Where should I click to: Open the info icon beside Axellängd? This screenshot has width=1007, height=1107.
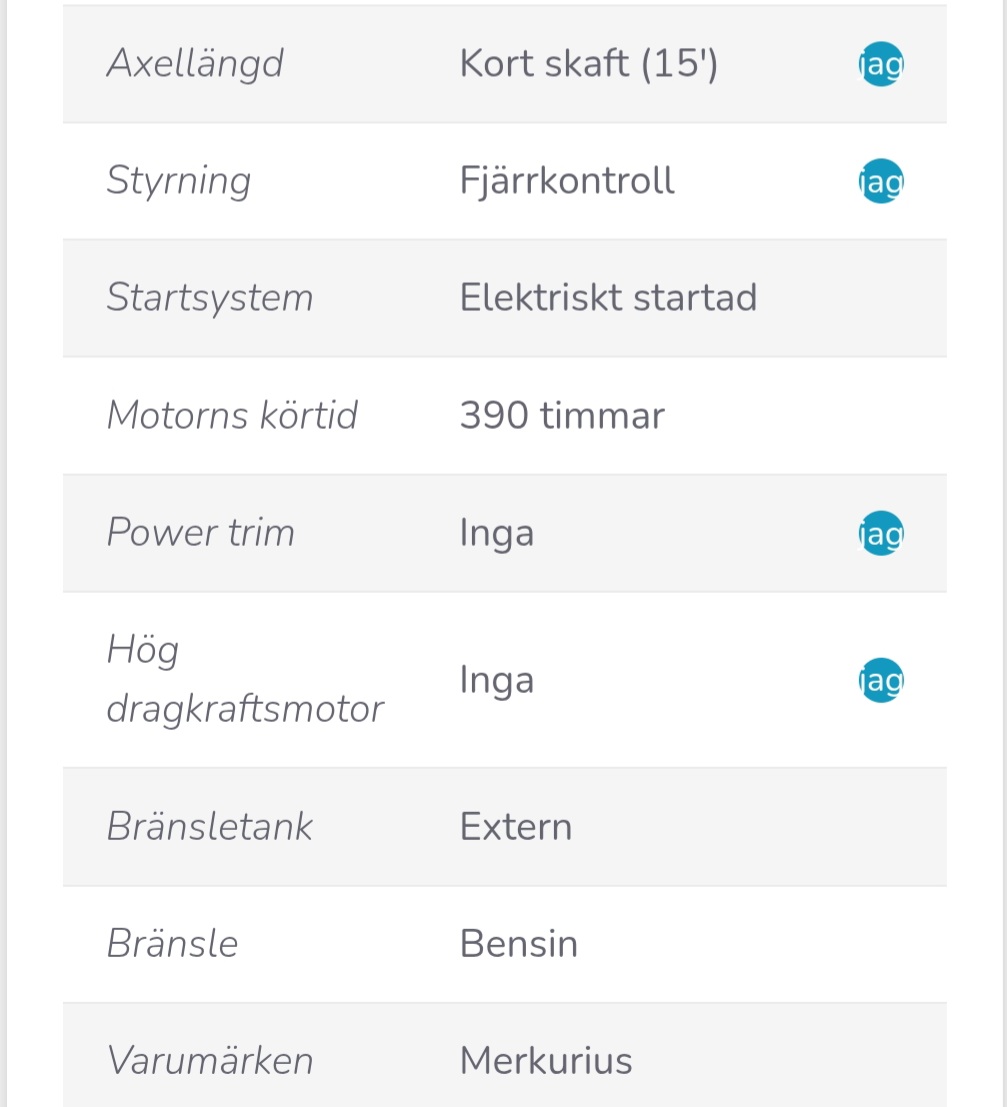pyautogui.click(x=881, y=64)
